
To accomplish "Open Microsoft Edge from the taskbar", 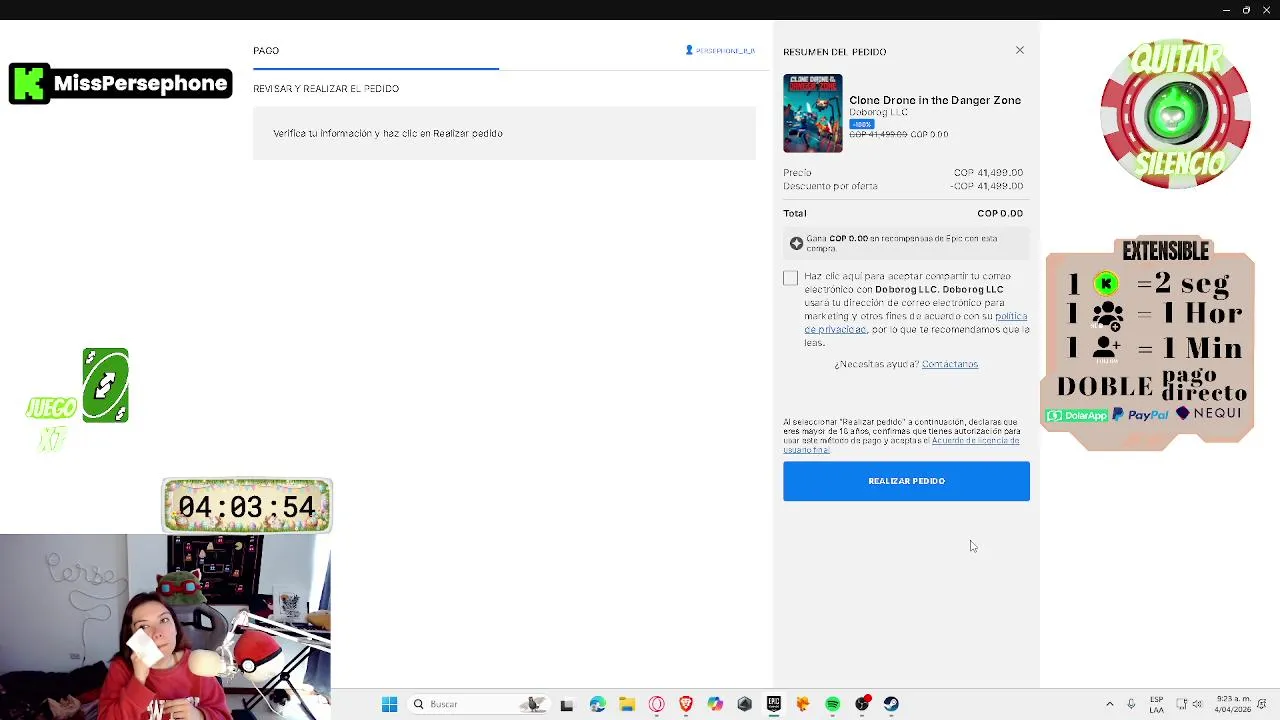I will [x=597, y=704].
